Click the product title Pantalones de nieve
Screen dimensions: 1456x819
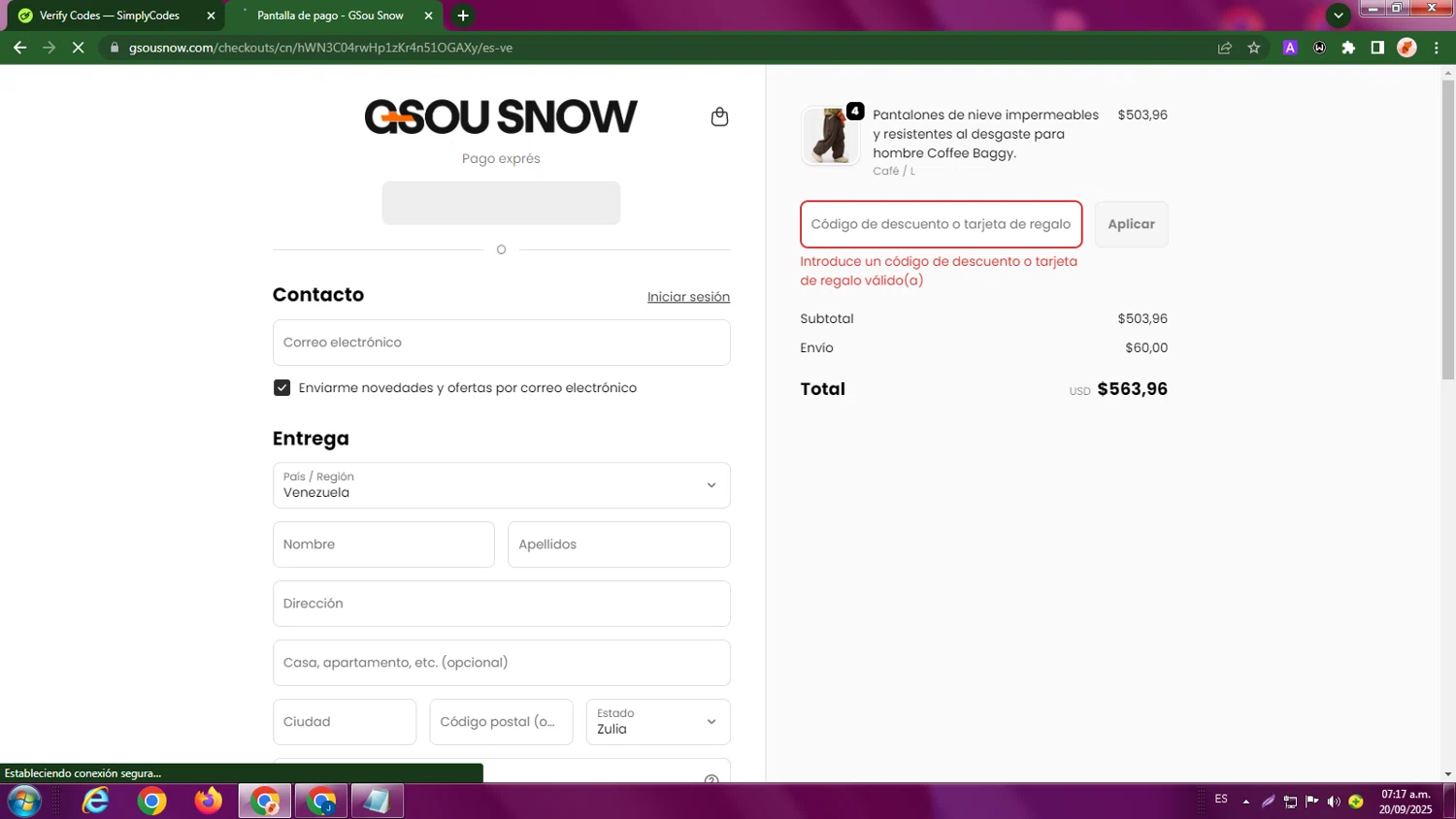coord(985,134)
